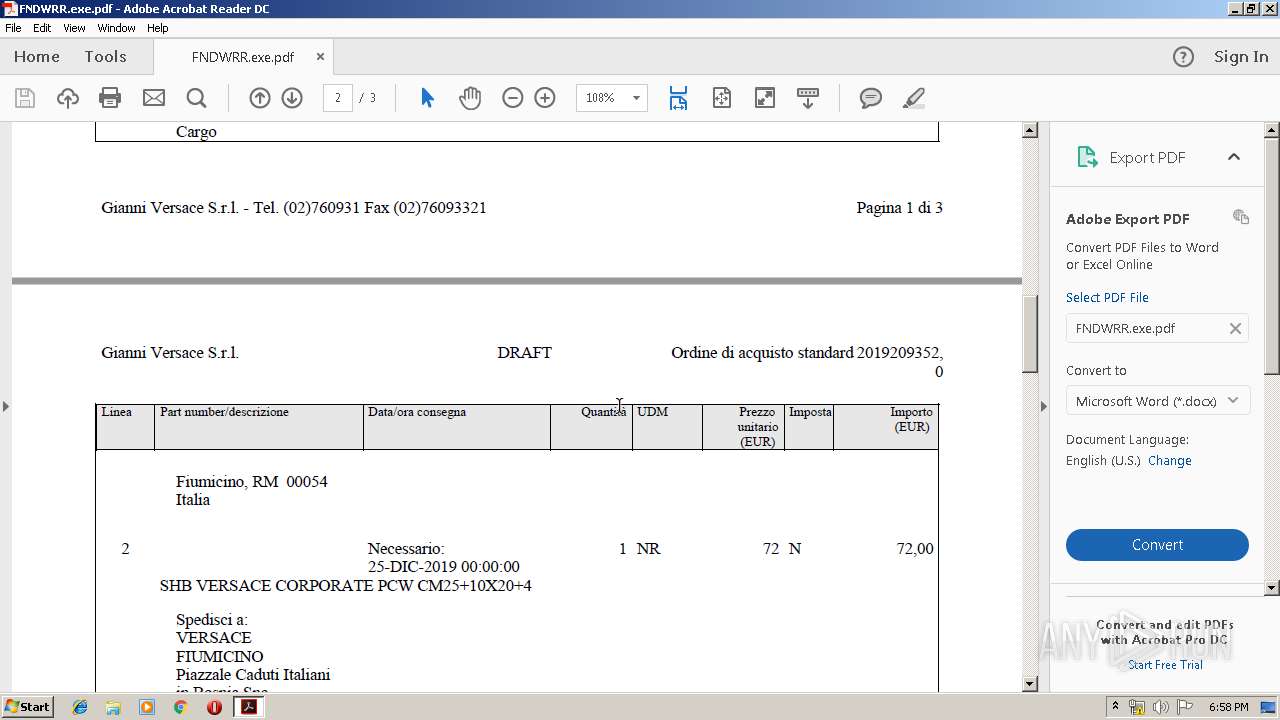
Task: Click the taskbar clock 6:58 PM
Action: pos(1228,707)
